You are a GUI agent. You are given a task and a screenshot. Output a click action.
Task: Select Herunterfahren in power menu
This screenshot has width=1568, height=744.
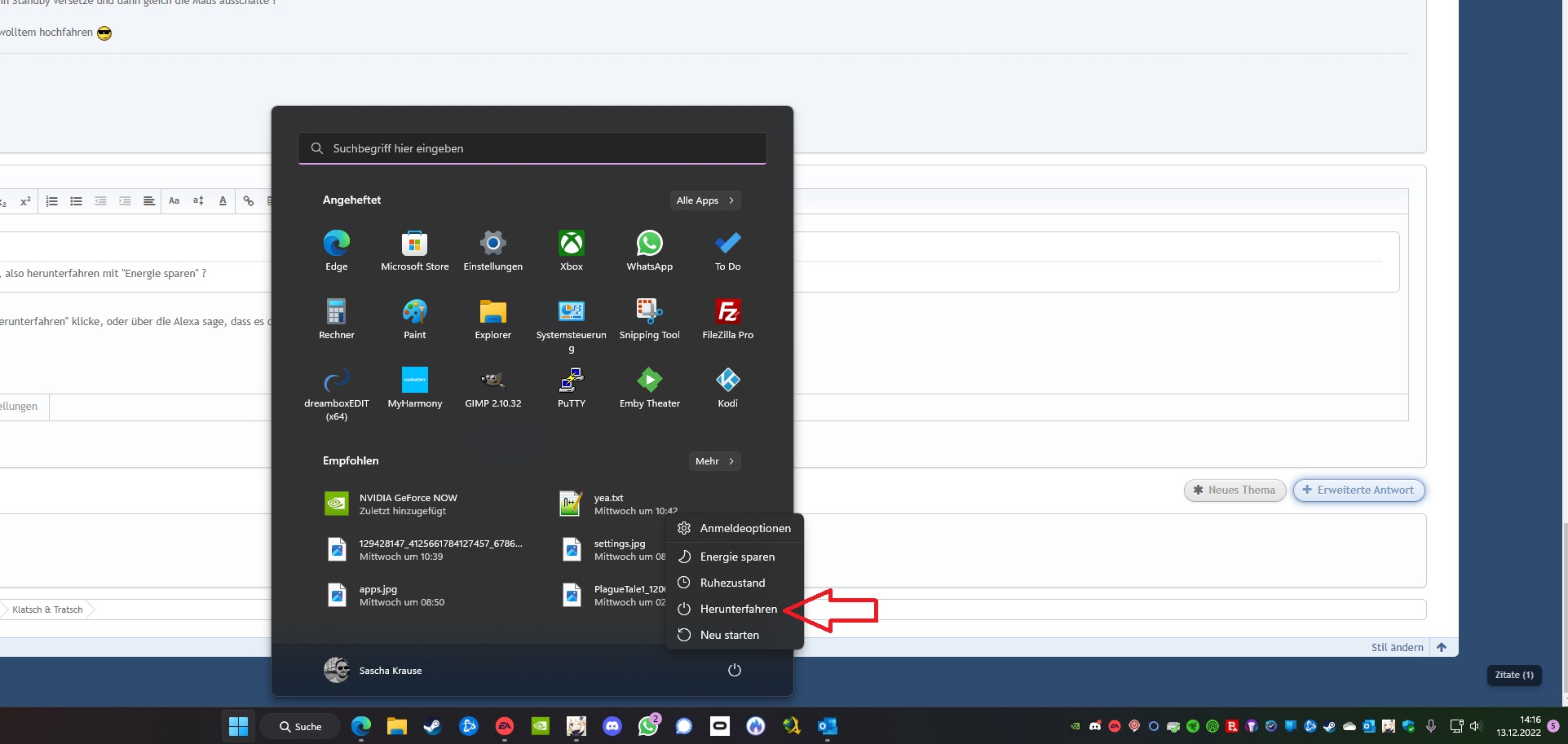point(735,609)
